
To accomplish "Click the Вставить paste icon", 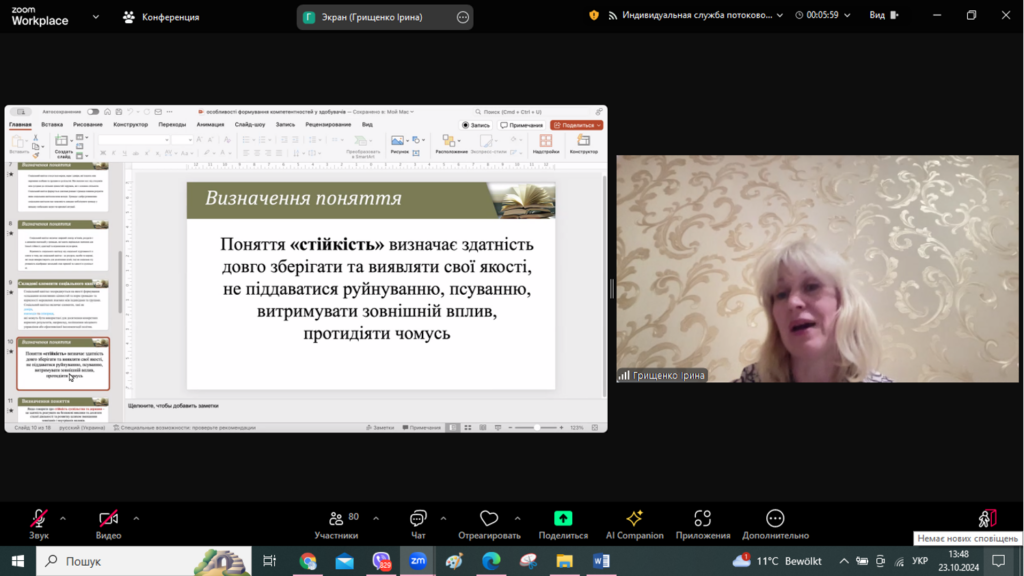I will 18,142.
